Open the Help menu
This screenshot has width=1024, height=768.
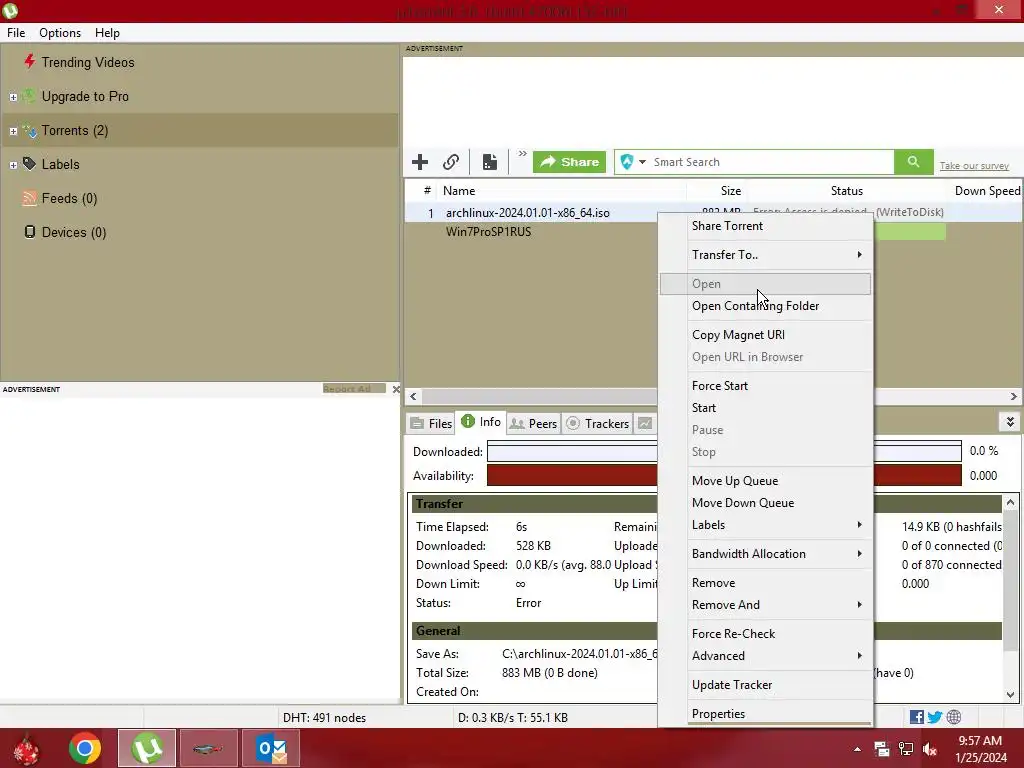[x=107, y=33]
